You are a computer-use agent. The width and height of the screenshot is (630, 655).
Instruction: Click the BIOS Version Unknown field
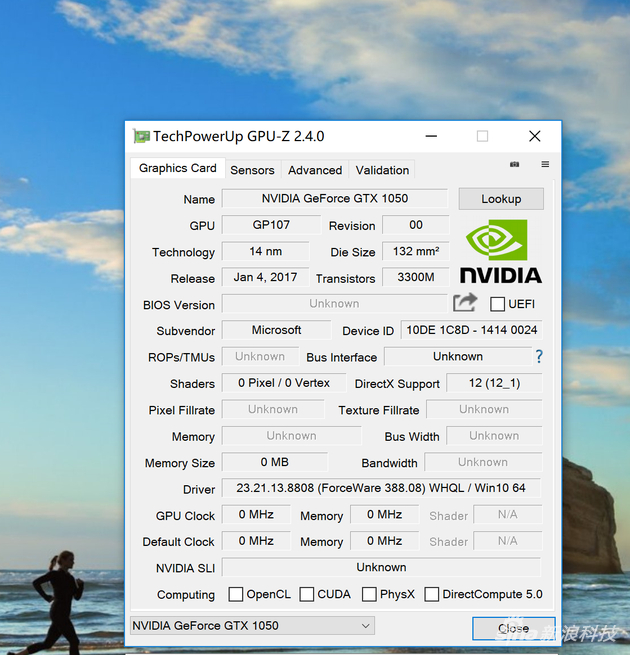click(x=335, y=303)
